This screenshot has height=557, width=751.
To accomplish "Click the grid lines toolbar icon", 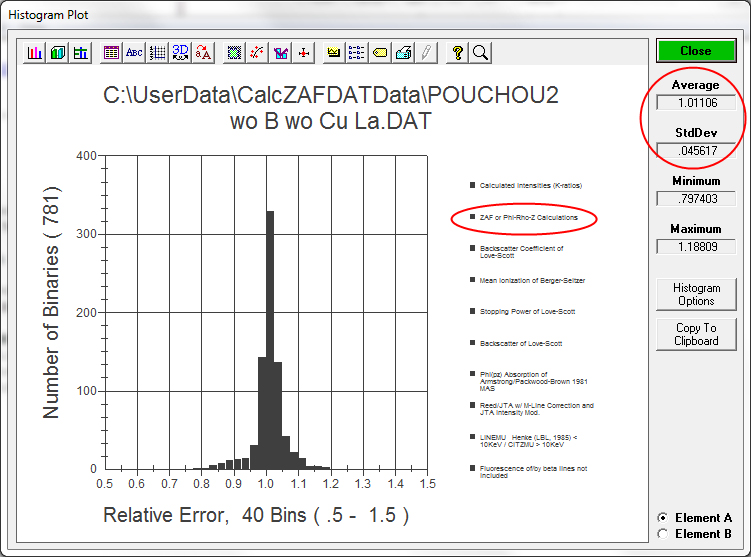I will [x=157, y=53].
